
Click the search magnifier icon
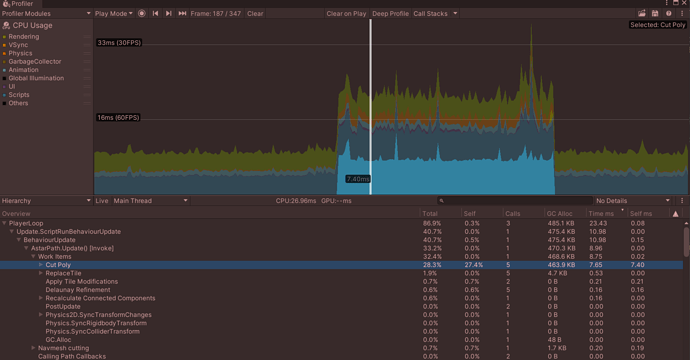[x=441, y=201]
